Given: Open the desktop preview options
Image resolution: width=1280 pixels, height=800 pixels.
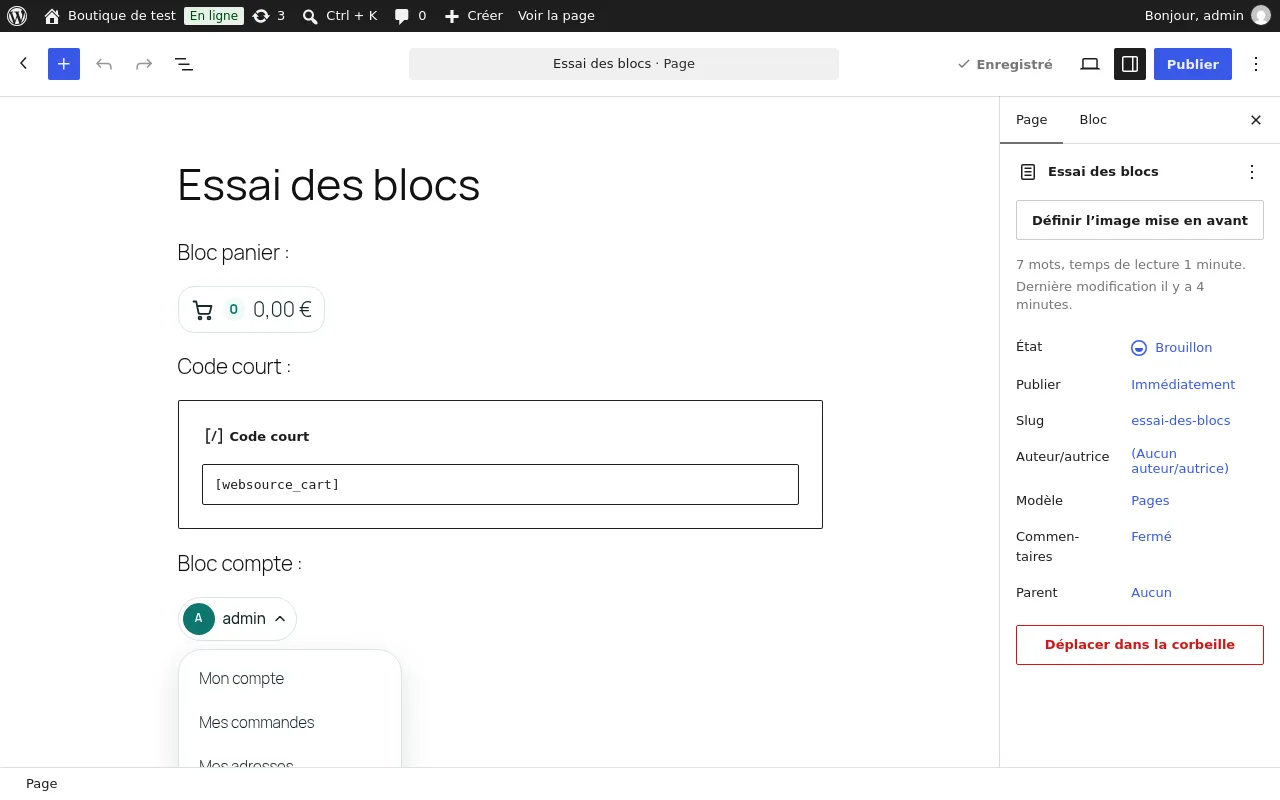Looking at the screenshot, I should (1090, 64).
